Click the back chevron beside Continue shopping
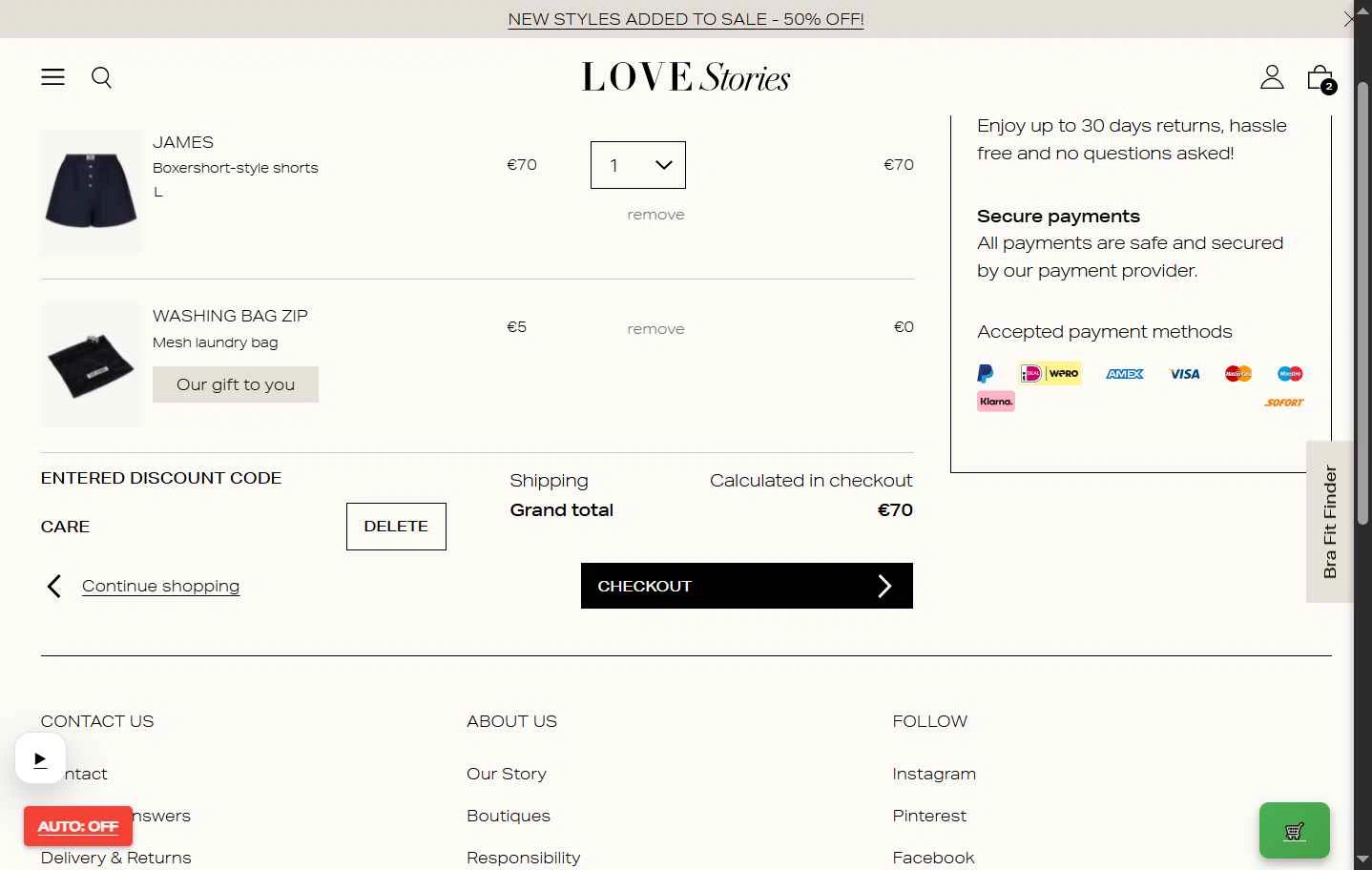Image resolution: width=1372 pixels, height=870 pixels. coord(54,586)
